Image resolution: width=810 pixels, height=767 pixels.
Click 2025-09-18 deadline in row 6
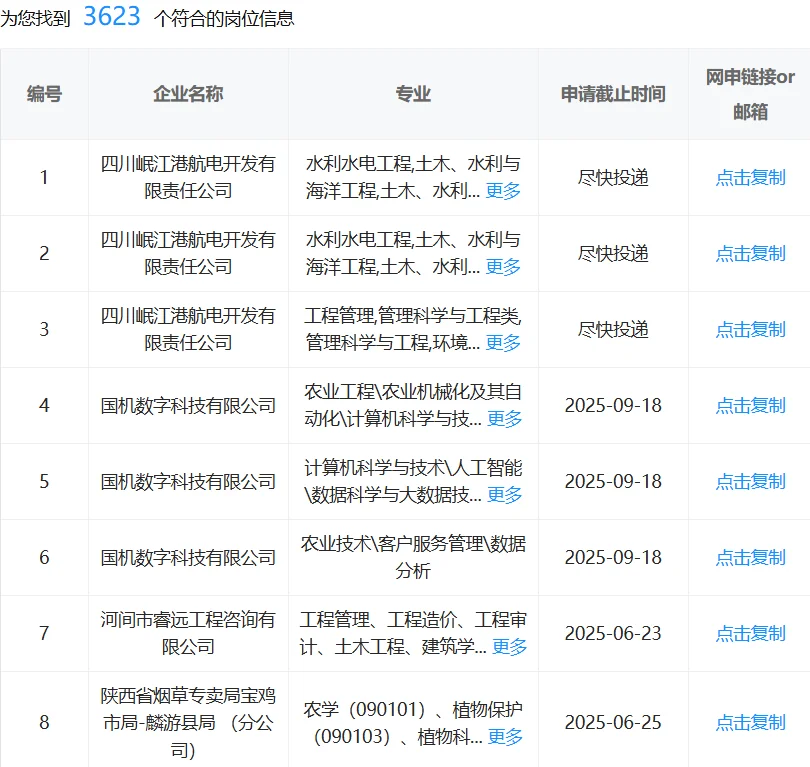(x=613, y=557)
